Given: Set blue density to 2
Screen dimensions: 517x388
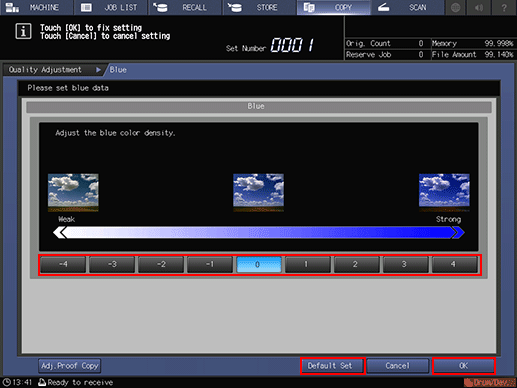Looking at the screenshot, I should pyautogui.click(x=357, y=264).
